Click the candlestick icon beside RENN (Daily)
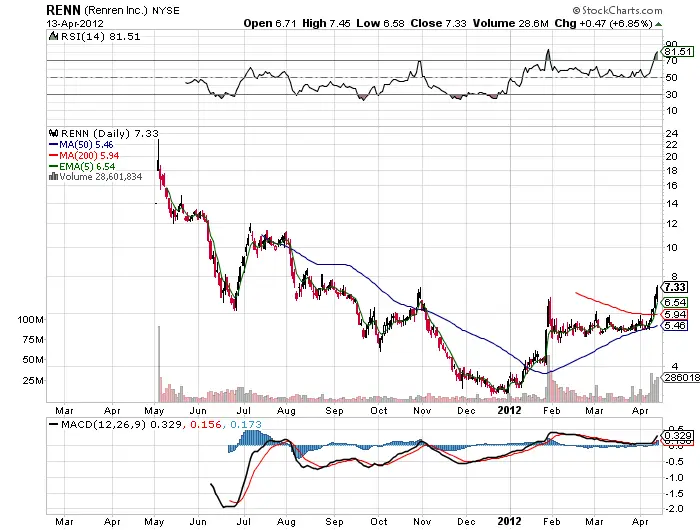Screen dimensions: 700x530 (x=54, y=133)
